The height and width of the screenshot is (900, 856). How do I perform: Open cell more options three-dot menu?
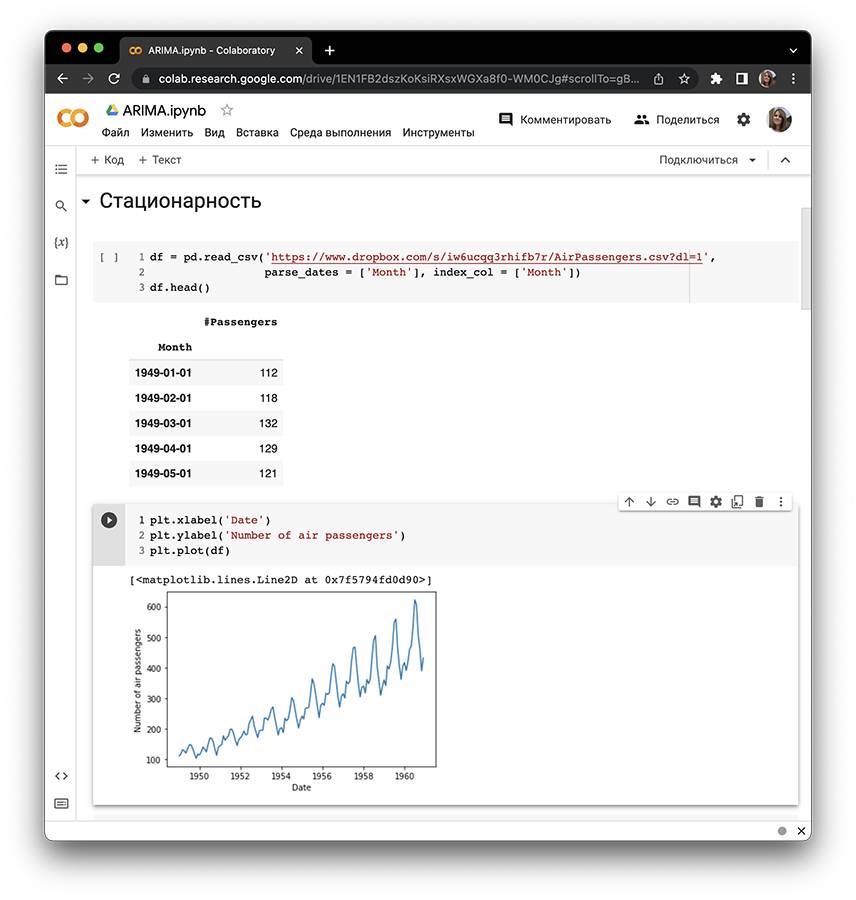pyautogui.click(x=781, y=502)
